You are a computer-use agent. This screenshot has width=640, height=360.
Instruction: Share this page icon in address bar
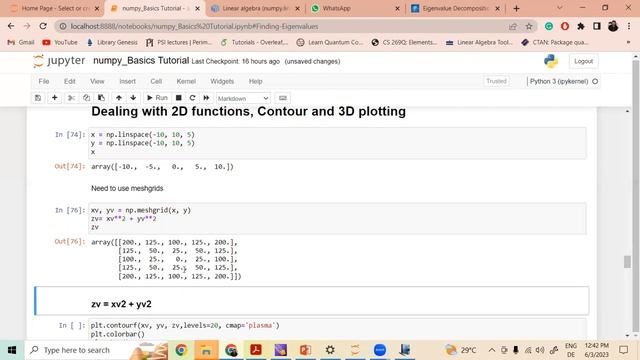tap(513, 27)
